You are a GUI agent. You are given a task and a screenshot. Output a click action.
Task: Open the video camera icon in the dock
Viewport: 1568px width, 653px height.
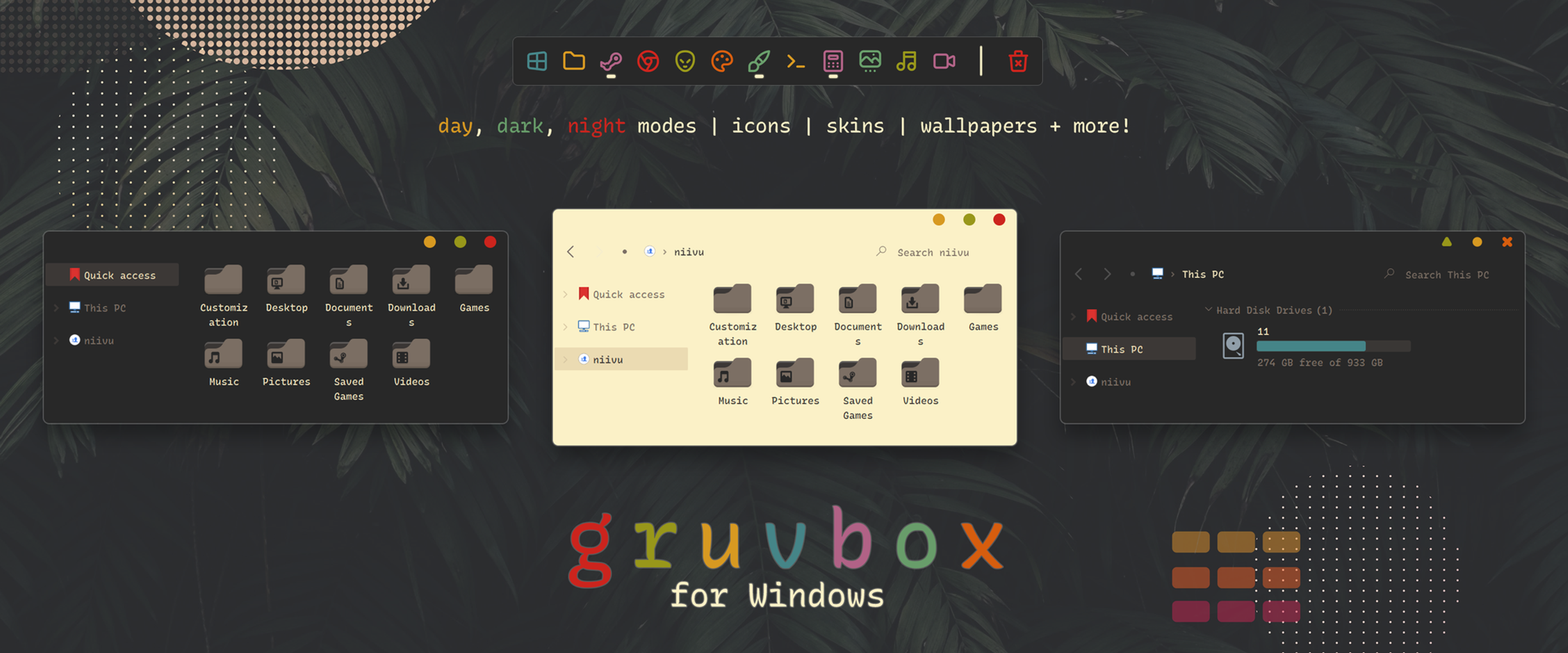pos(944,61)
